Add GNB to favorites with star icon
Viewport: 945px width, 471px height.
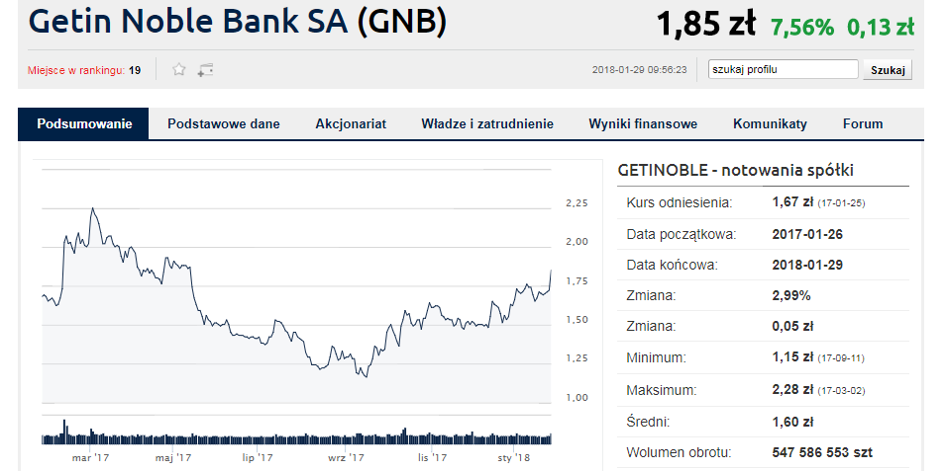[x=179, y=69]
